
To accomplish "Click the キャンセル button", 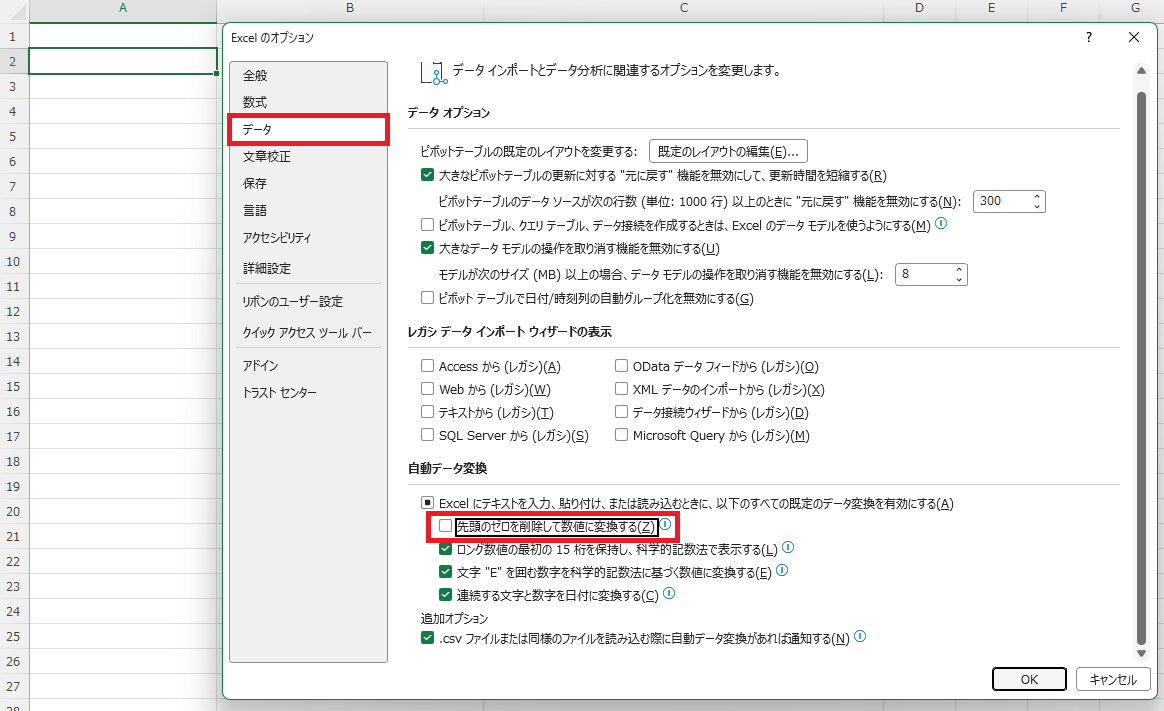I will tap(1113, 679).
